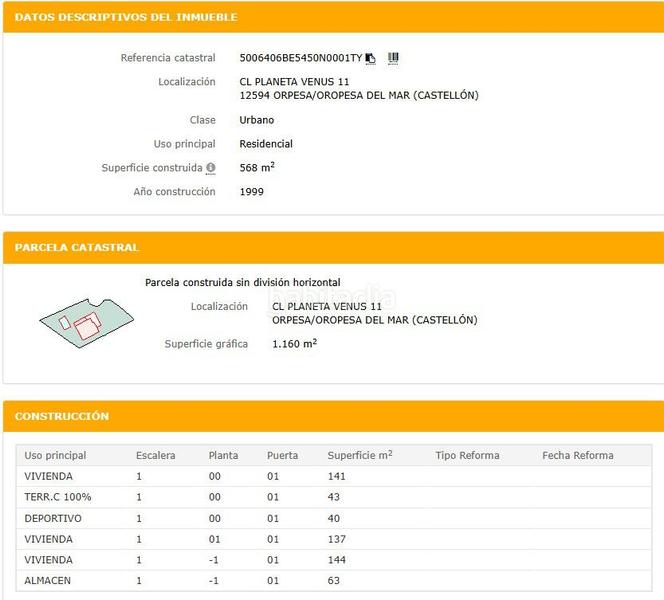Click the Escalera column header
Screen dimensions: 664x600
click(155, 456)
